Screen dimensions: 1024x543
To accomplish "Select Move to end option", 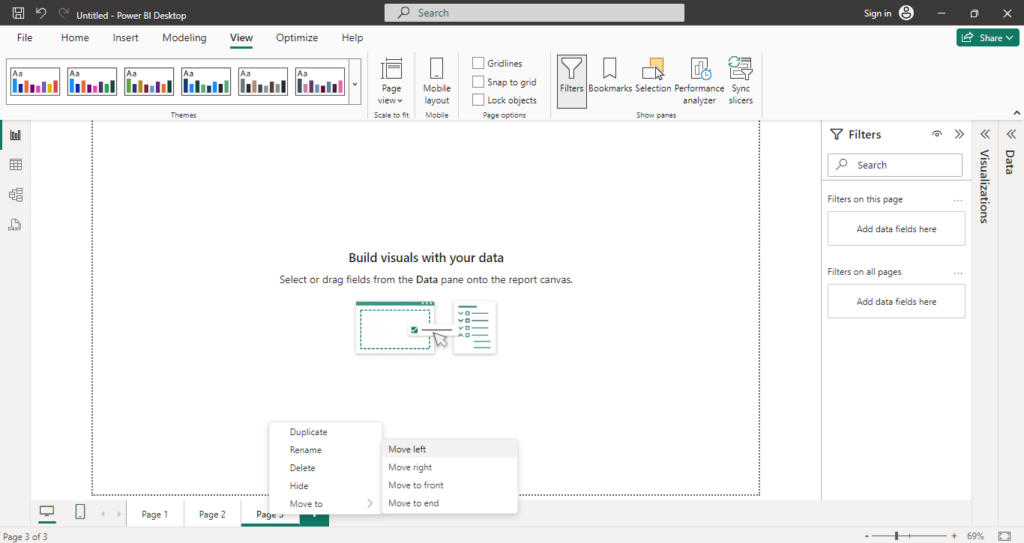I will pyautogui.click(x=449, y=503).
